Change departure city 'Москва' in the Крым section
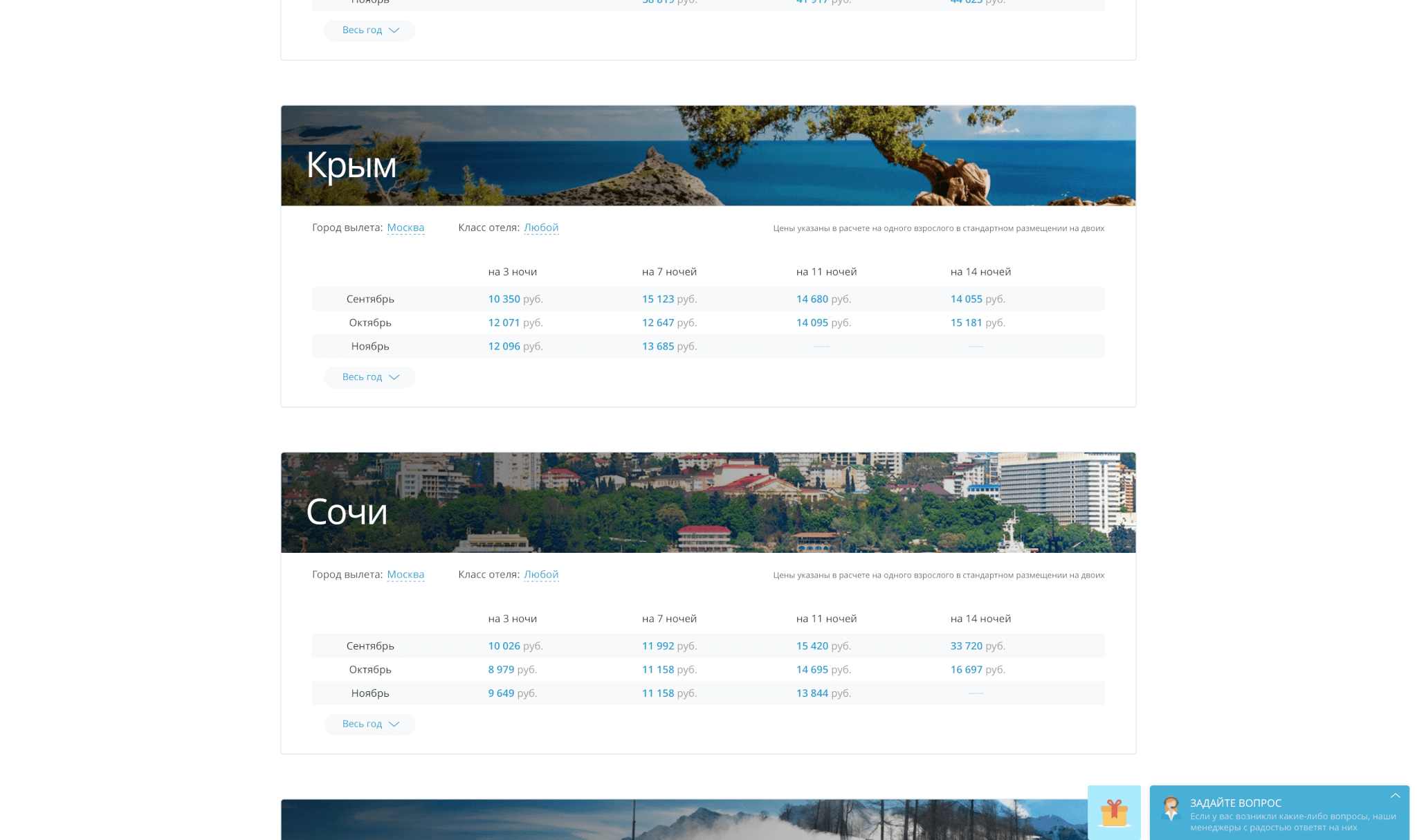Image resolution: width=1417 pixels, height=840 pixels. pos(405,228)
